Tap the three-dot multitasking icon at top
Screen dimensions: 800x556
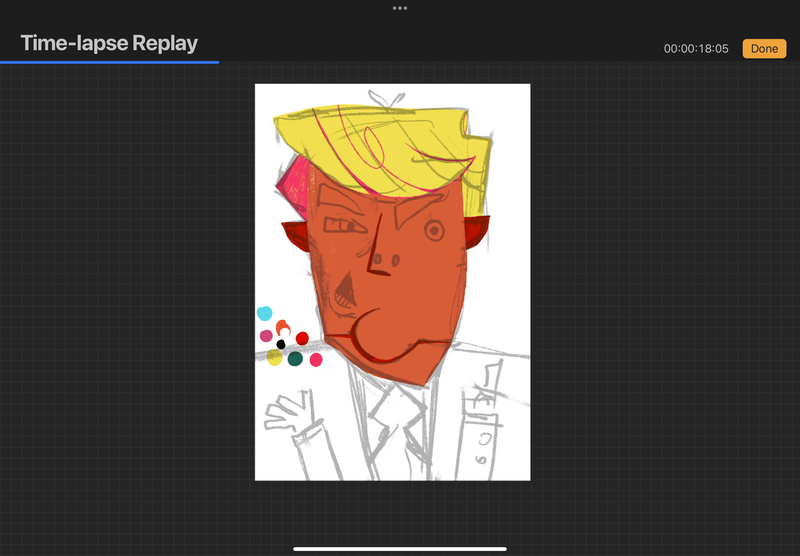pos(400,8)
